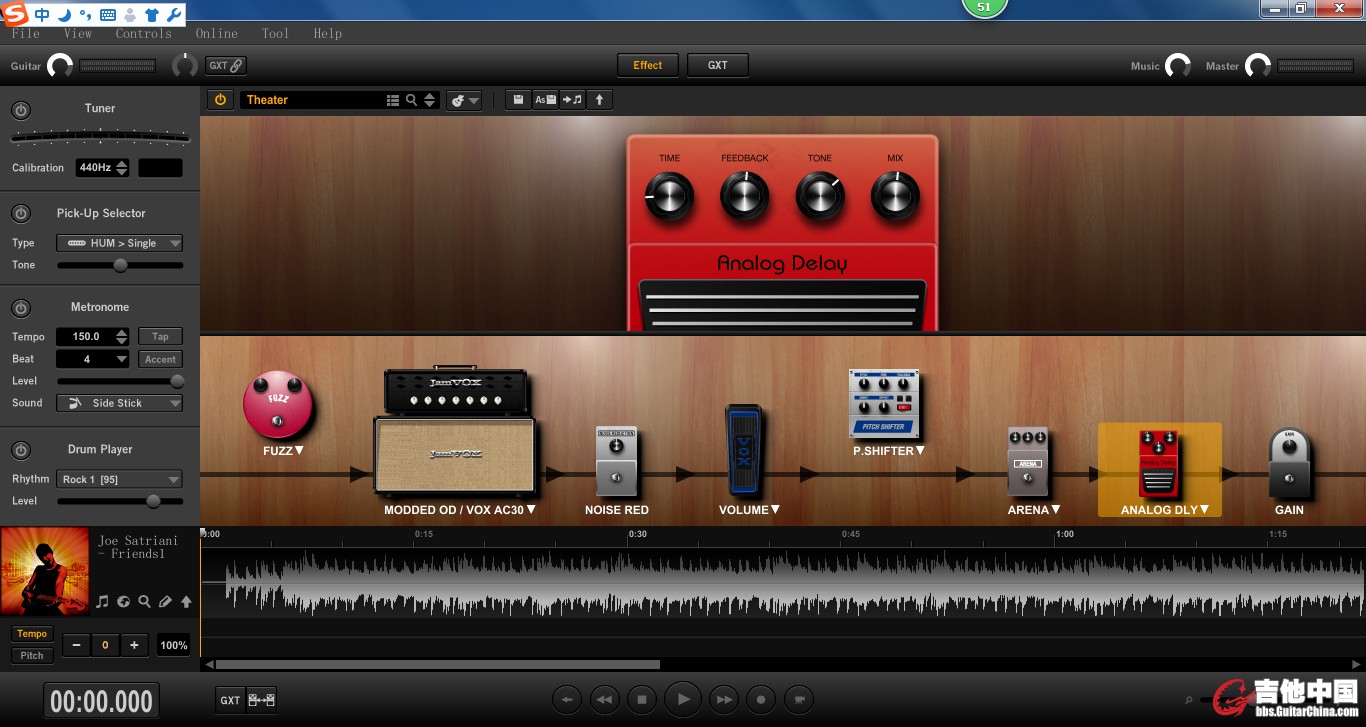Screen dimensions: 1366x727
Task: Open the metronome Sound dropdown Side Stick
Action: tap(120, 403)
